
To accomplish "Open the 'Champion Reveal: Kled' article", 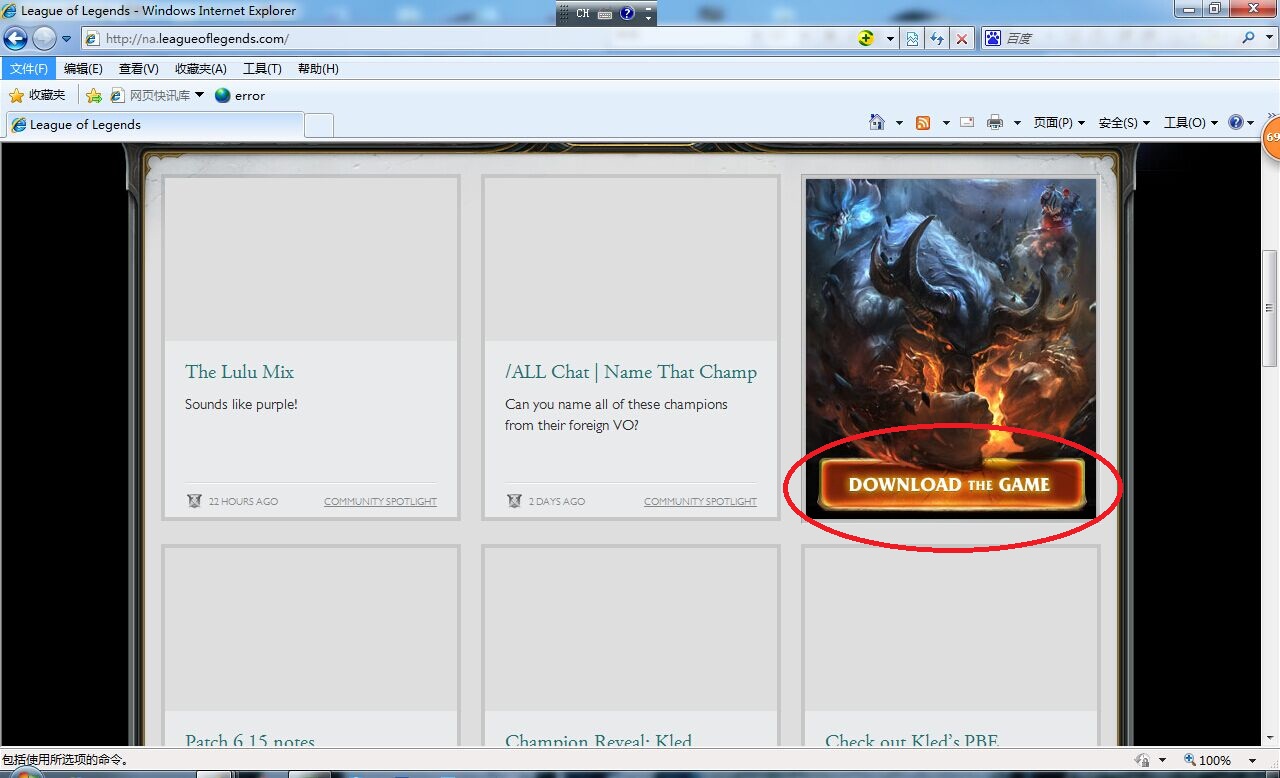I will (x=598, y=741).
